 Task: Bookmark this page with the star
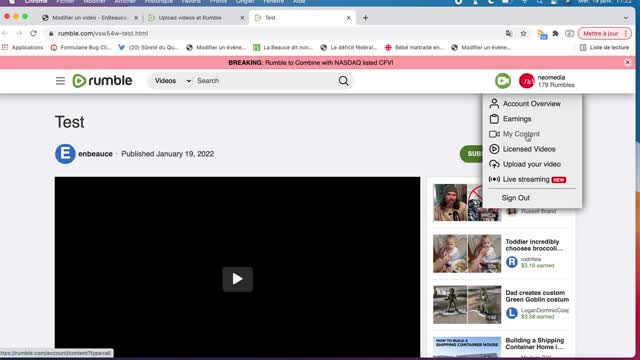click(524, 33)
